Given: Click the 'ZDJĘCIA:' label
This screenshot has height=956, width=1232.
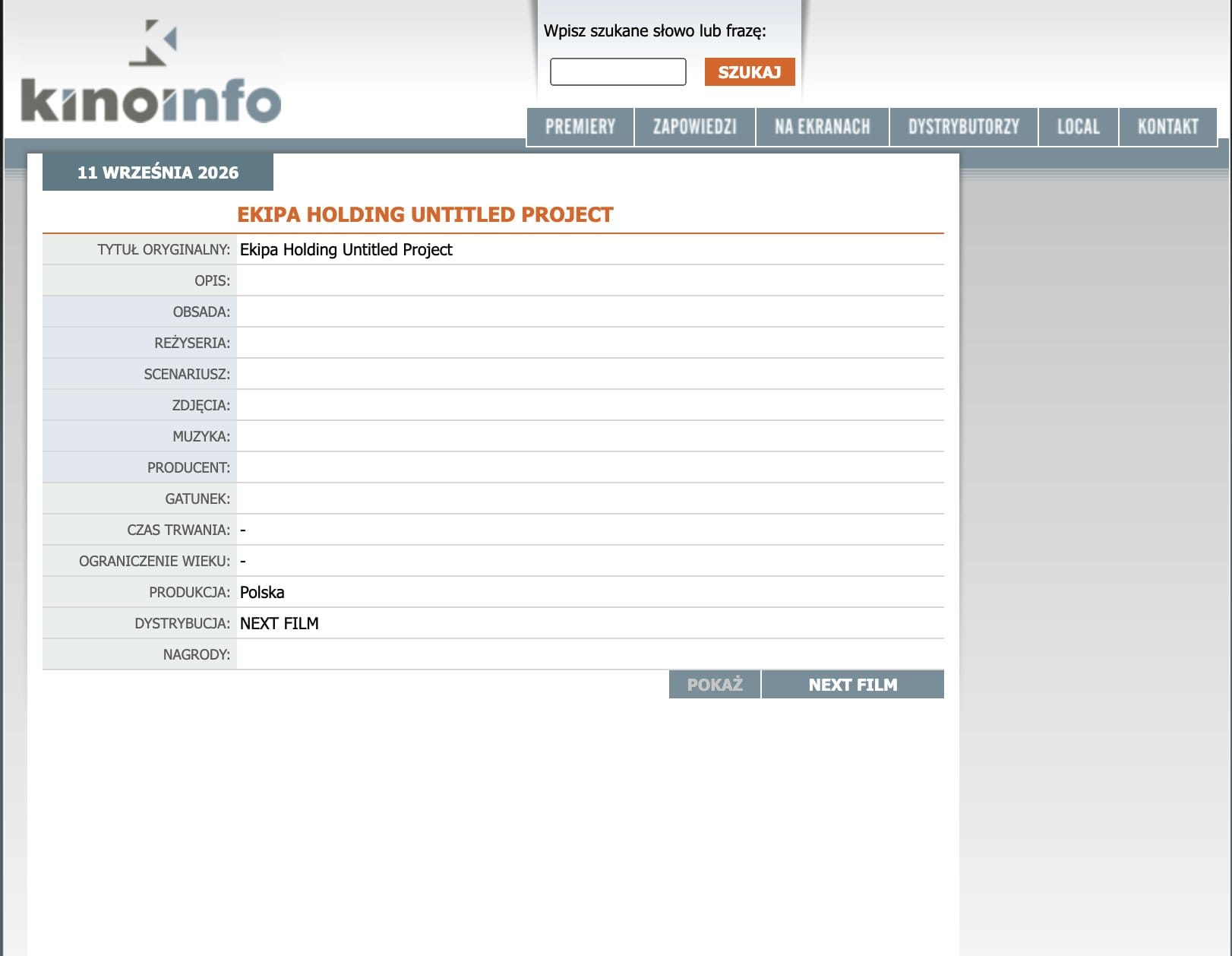Looking at the screenshot, I should [201, 406].
